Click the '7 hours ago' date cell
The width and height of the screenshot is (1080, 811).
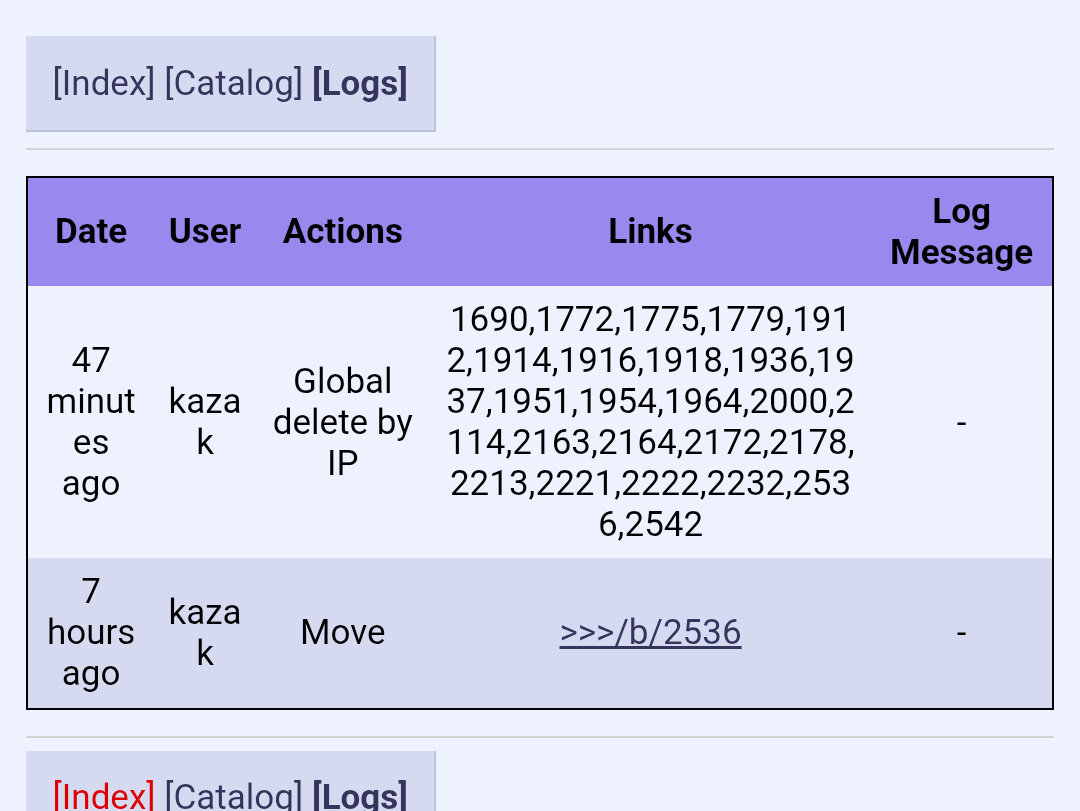pyautogui.click(x=91, y=632)
